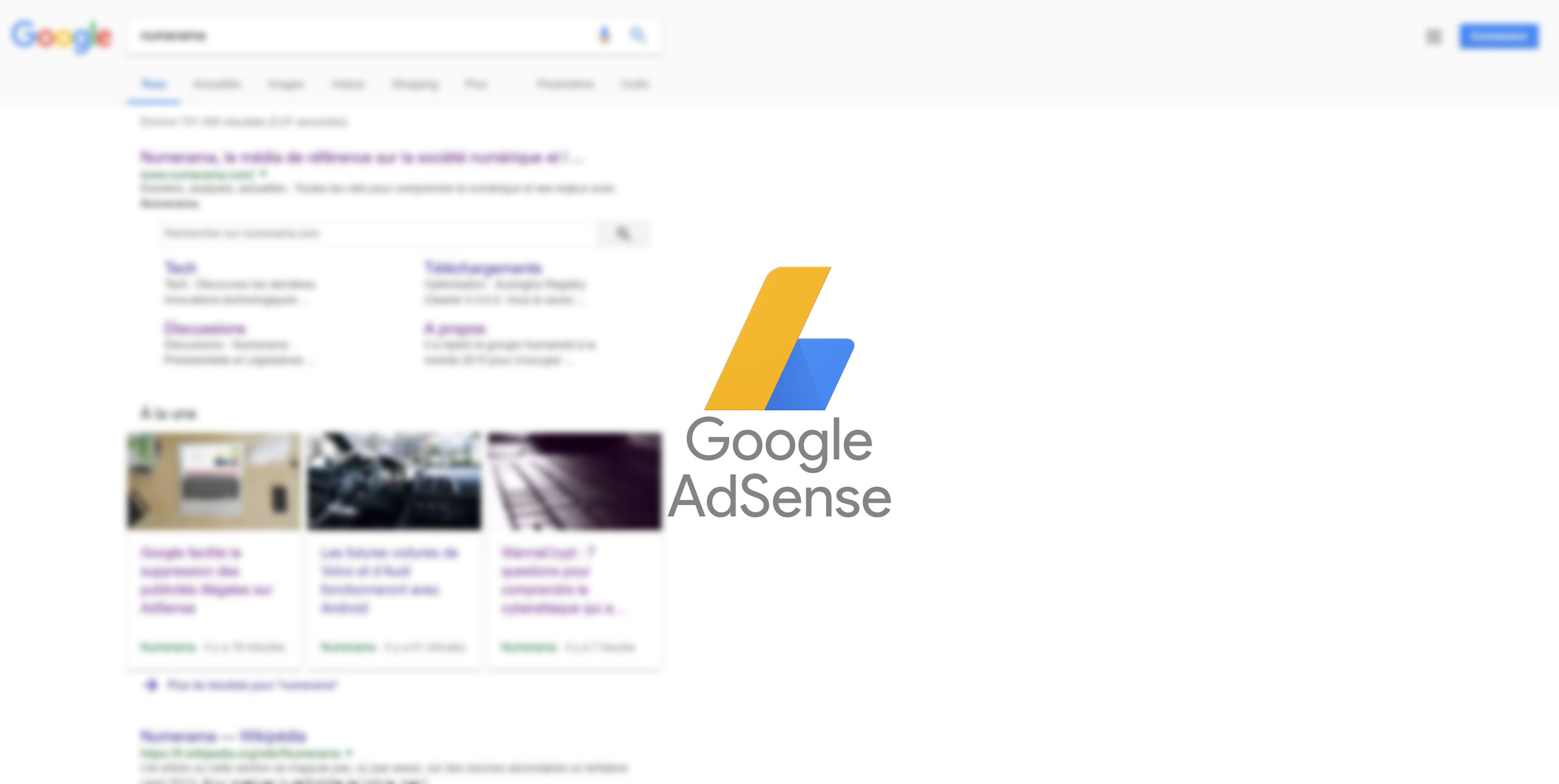Click the microphone voice search icon
The height and width of the screenshot is (784, 1559).
[x=605, y=35]
